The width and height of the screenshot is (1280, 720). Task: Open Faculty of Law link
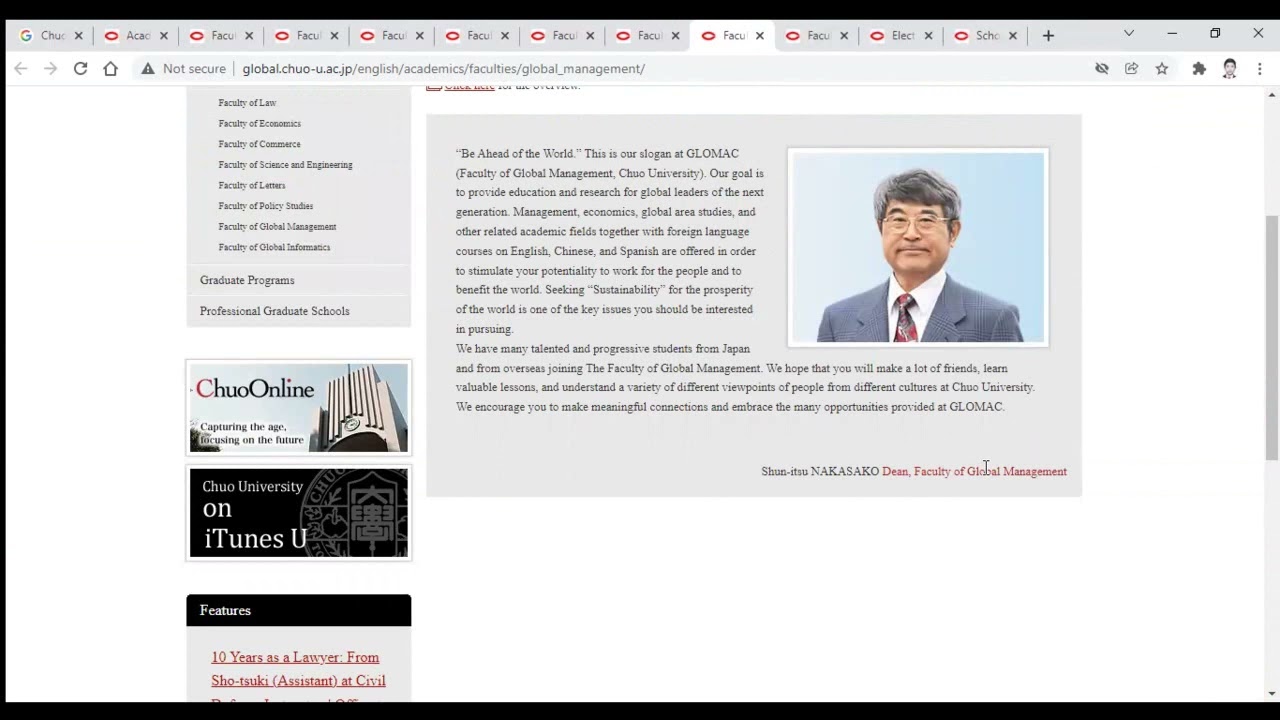[x=247, y=103]
